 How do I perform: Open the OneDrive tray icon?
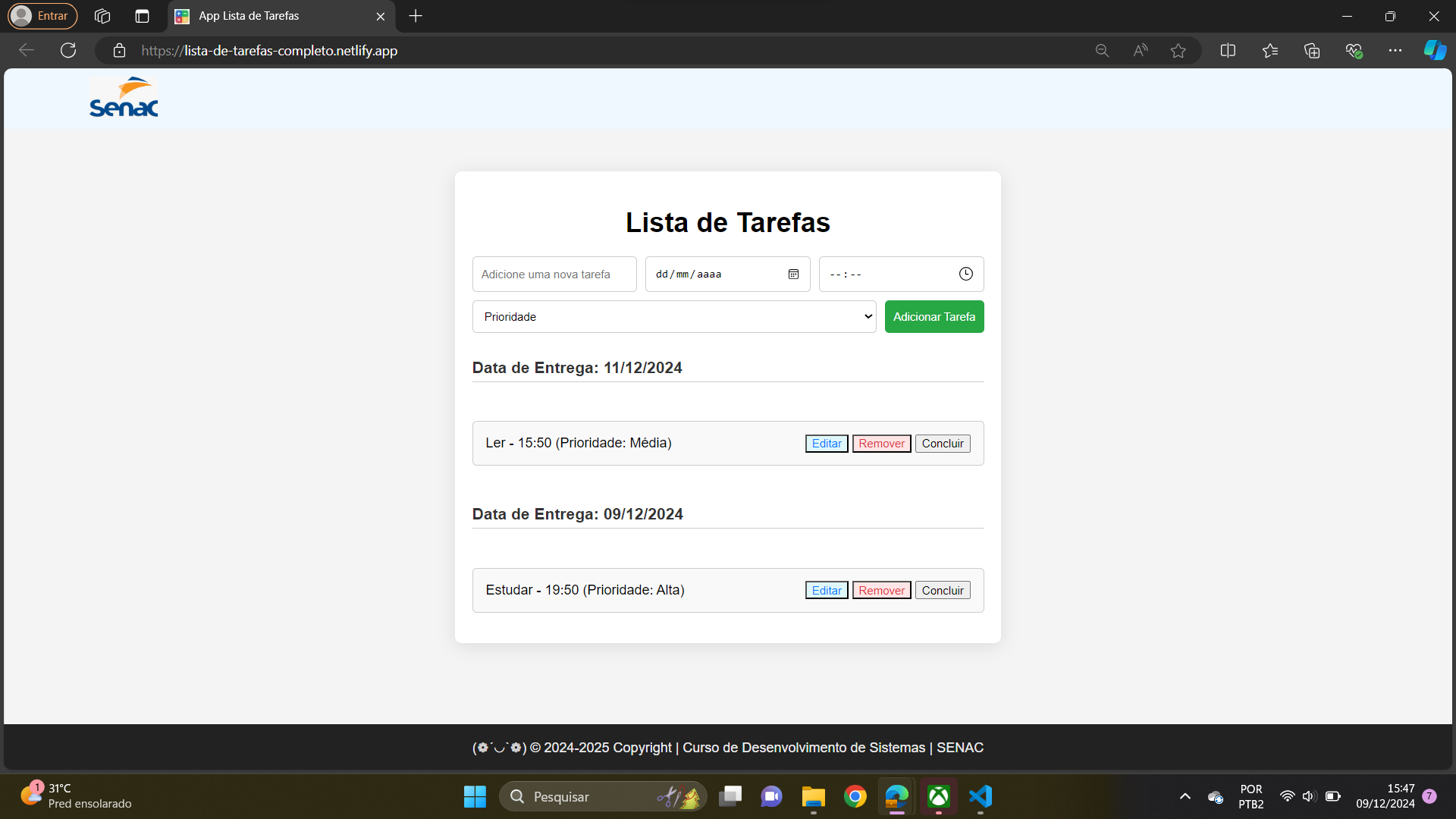tap(1216, 797)
